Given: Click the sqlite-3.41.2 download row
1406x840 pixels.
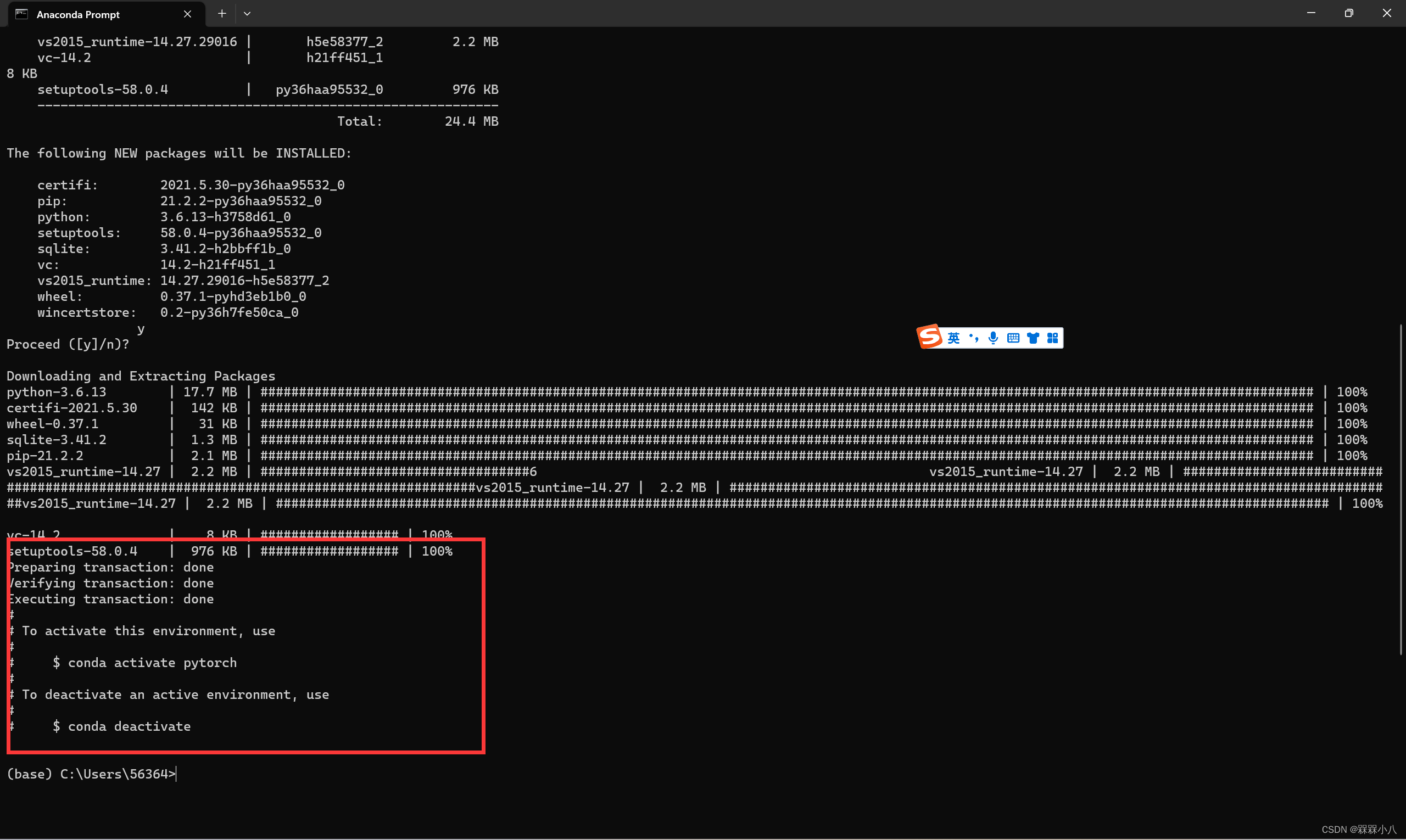Looking at the screenshot, I should [x=687, y=440].
